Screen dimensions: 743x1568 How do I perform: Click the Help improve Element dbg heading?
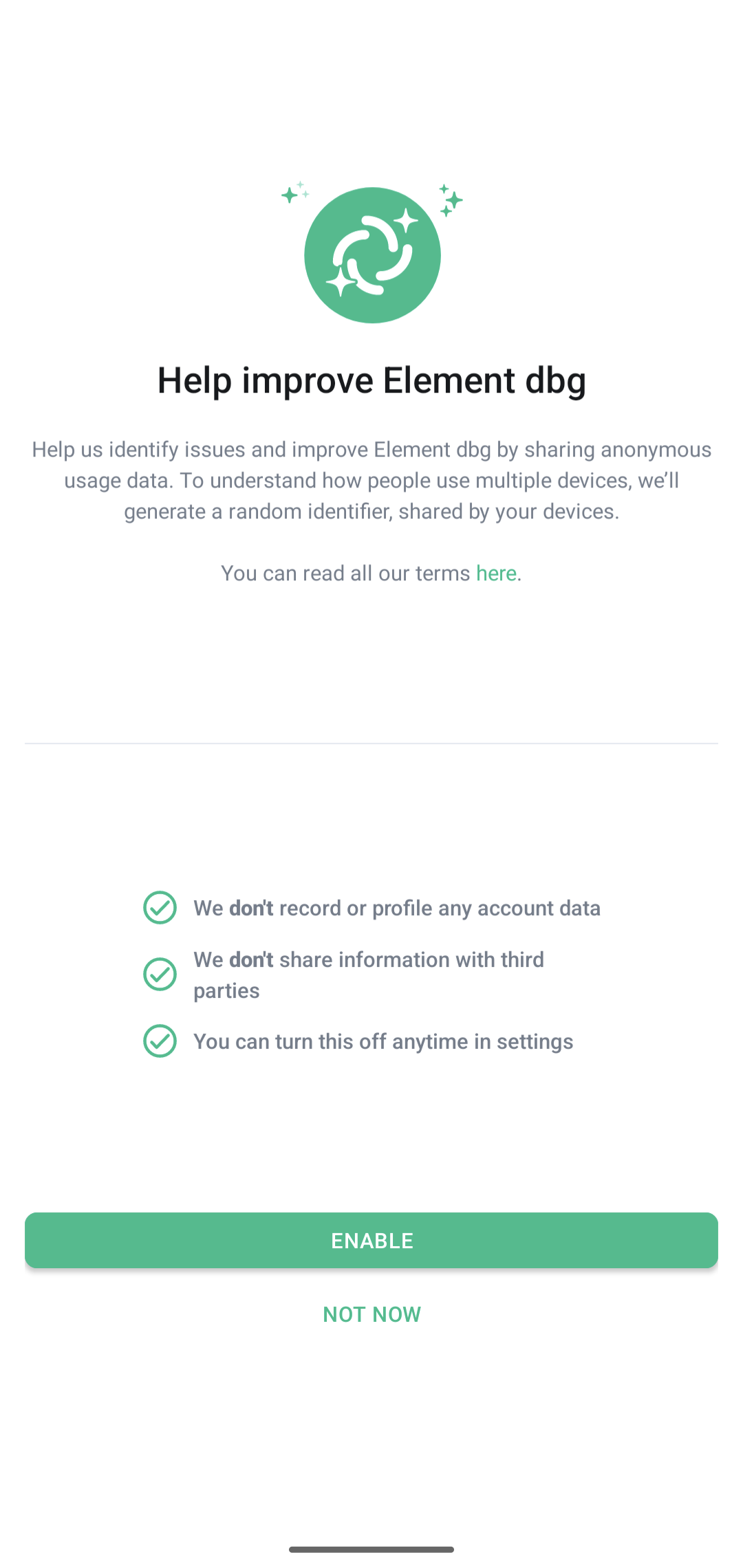(371, 379)
